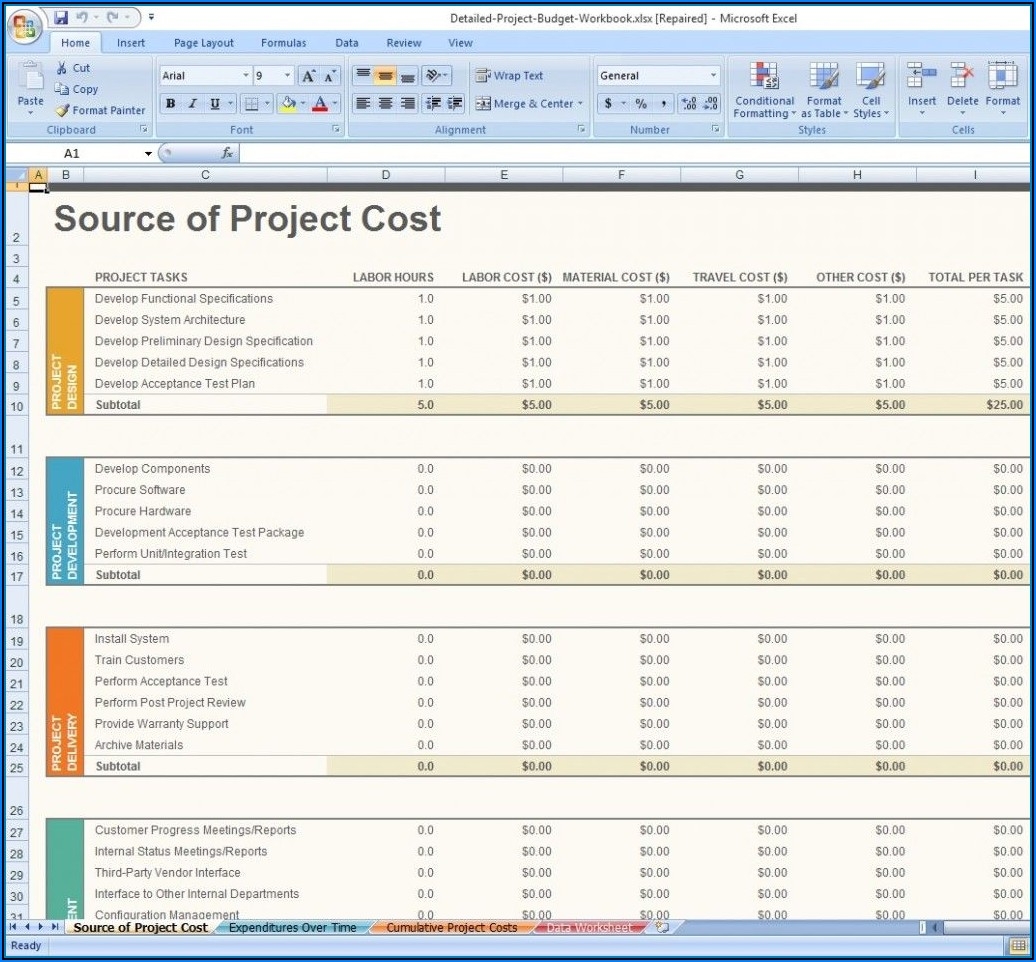The image size is (1036, 962).
Task: Select the Develop System Architecture cell
Action: [x=170, y=320]
